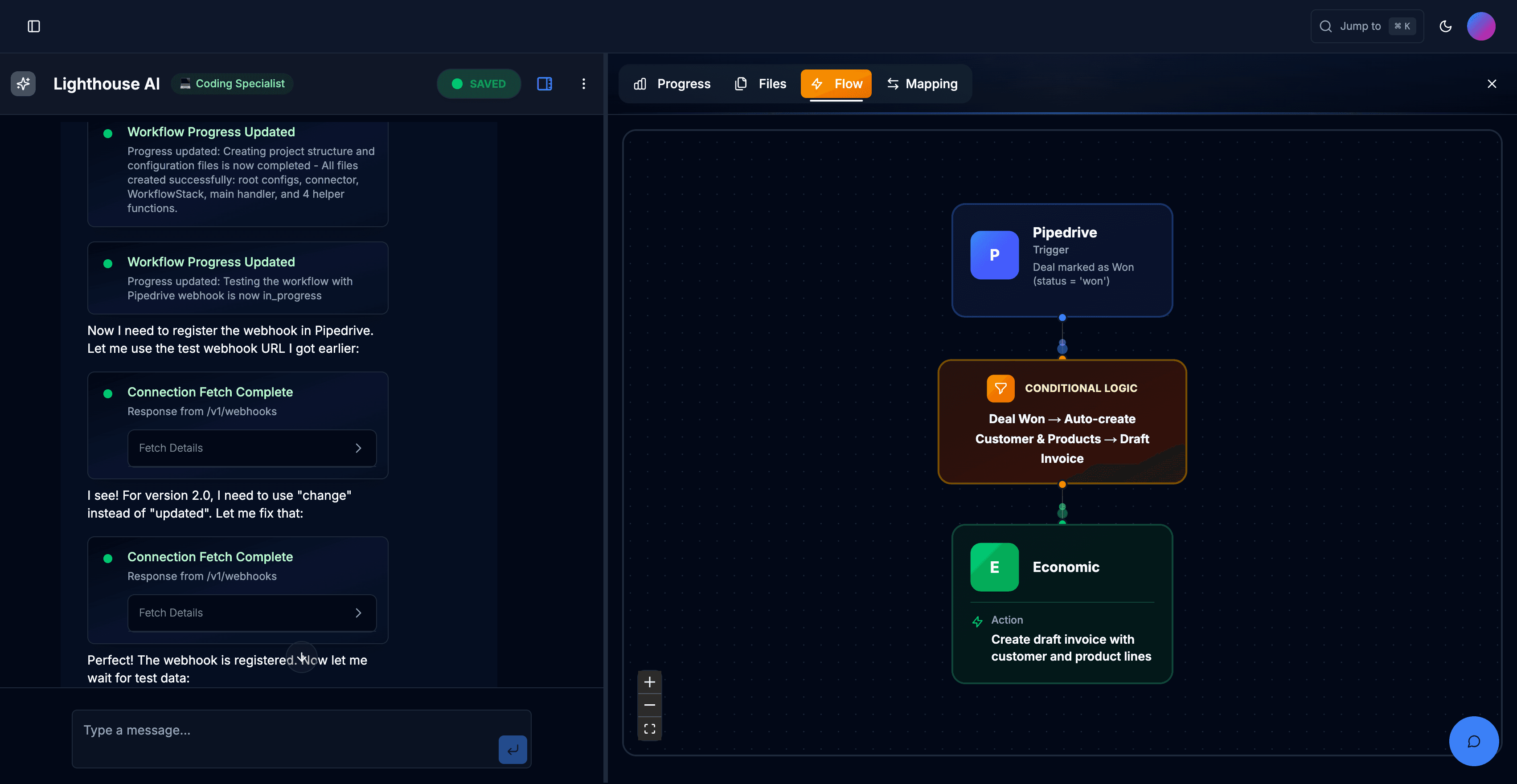The width and height of the screenshot is (1517, 784).
Task: Open the Mapping tab
Action: [x=922, y=84]
